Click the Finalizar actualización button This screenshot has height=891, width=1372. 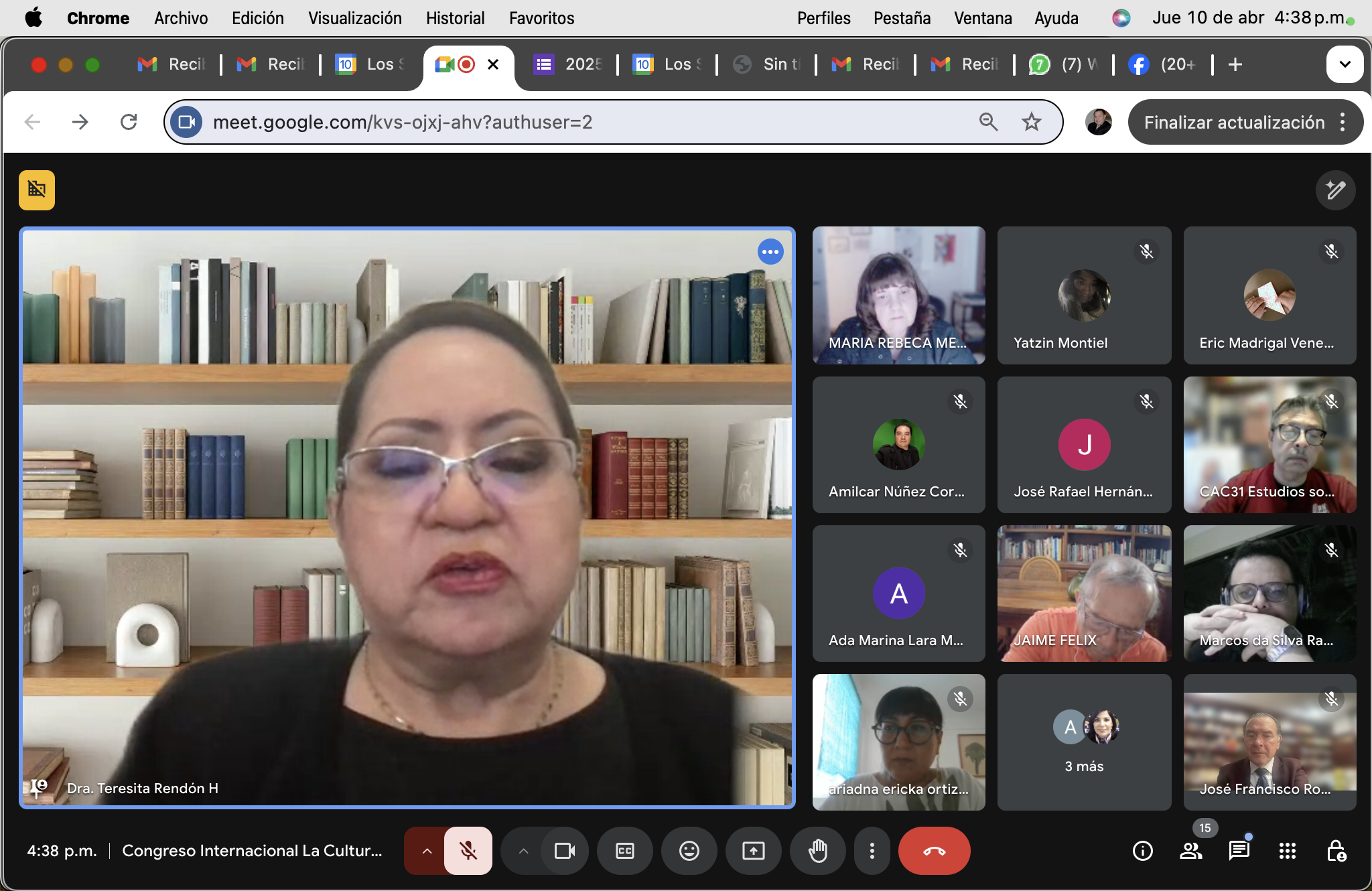coord(1234,122)
